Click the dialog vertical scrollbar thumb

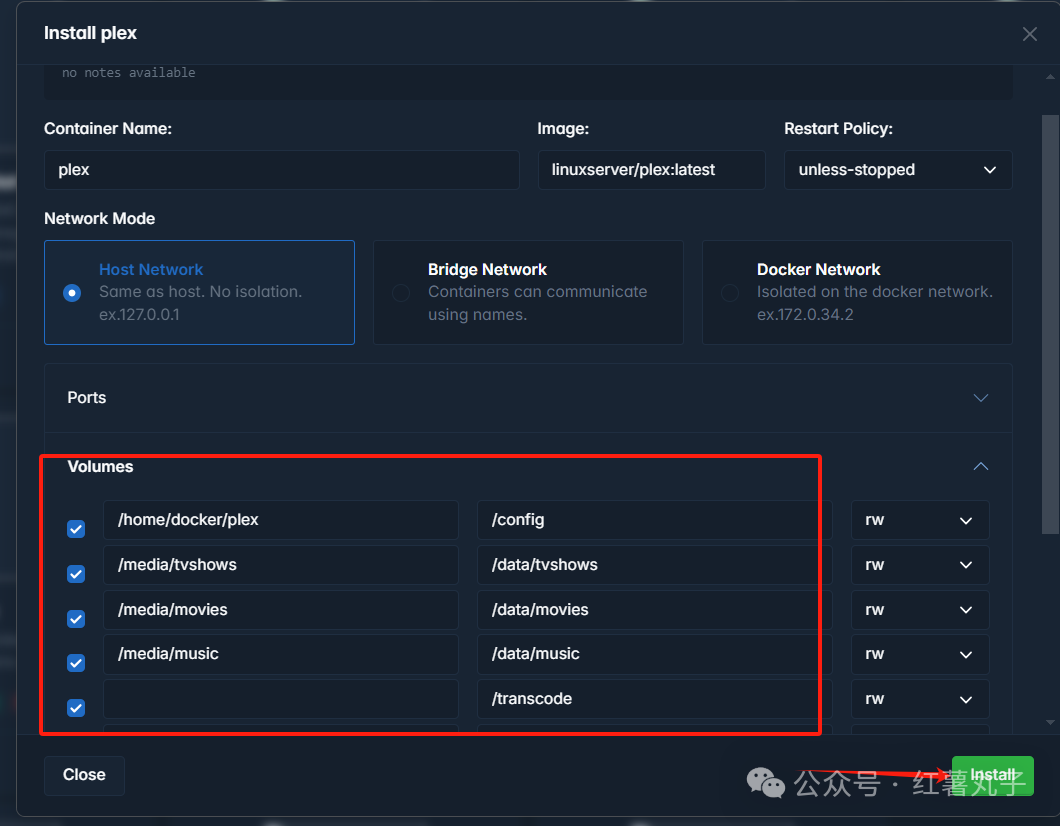pyautogui.click(x=1050, y=324)
